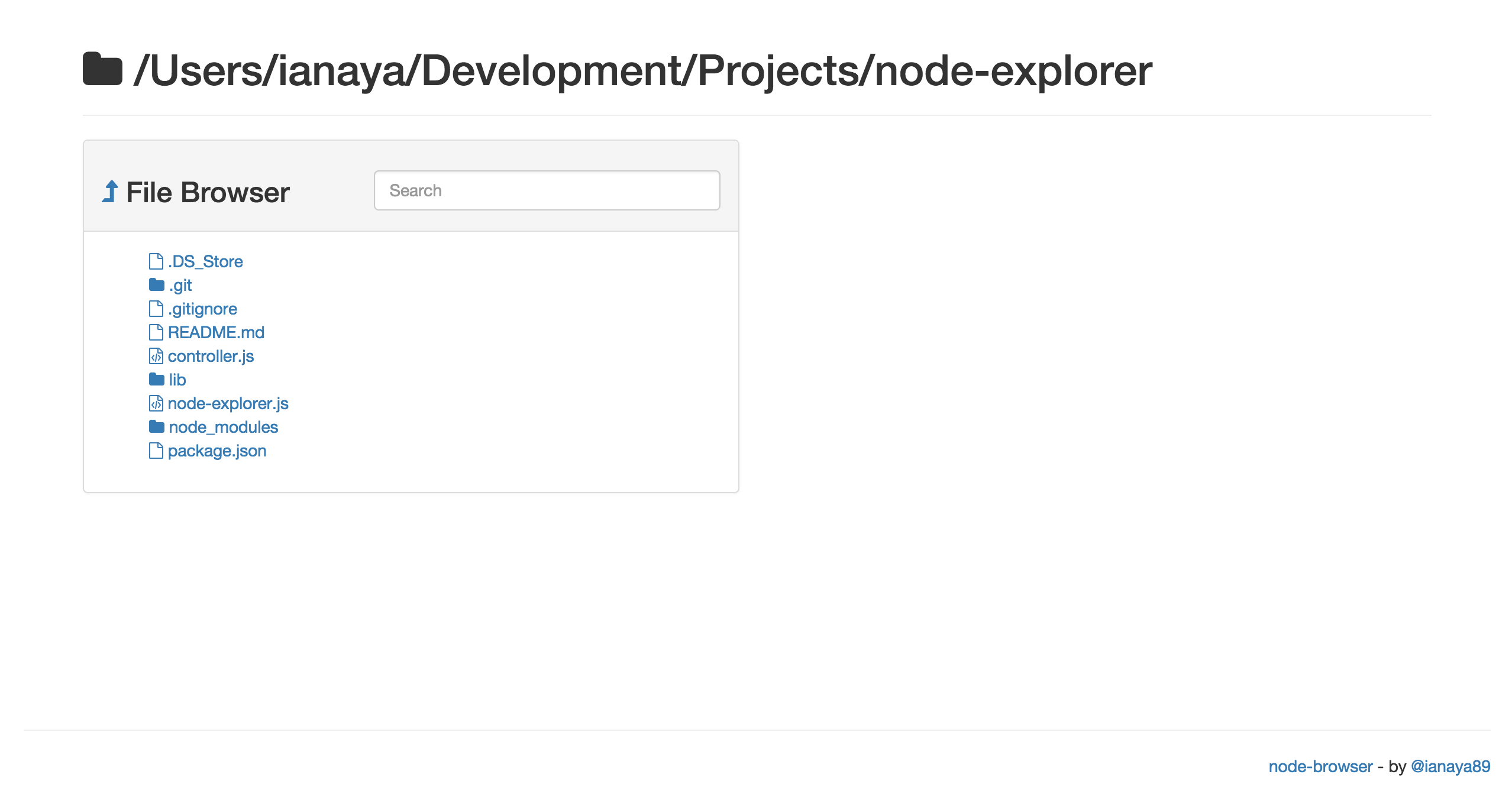Image resolution: width=1512 pixels, height=797 pixels.
Task: Open README.md file
Action: pyautogui.click(x=216, y=332)
